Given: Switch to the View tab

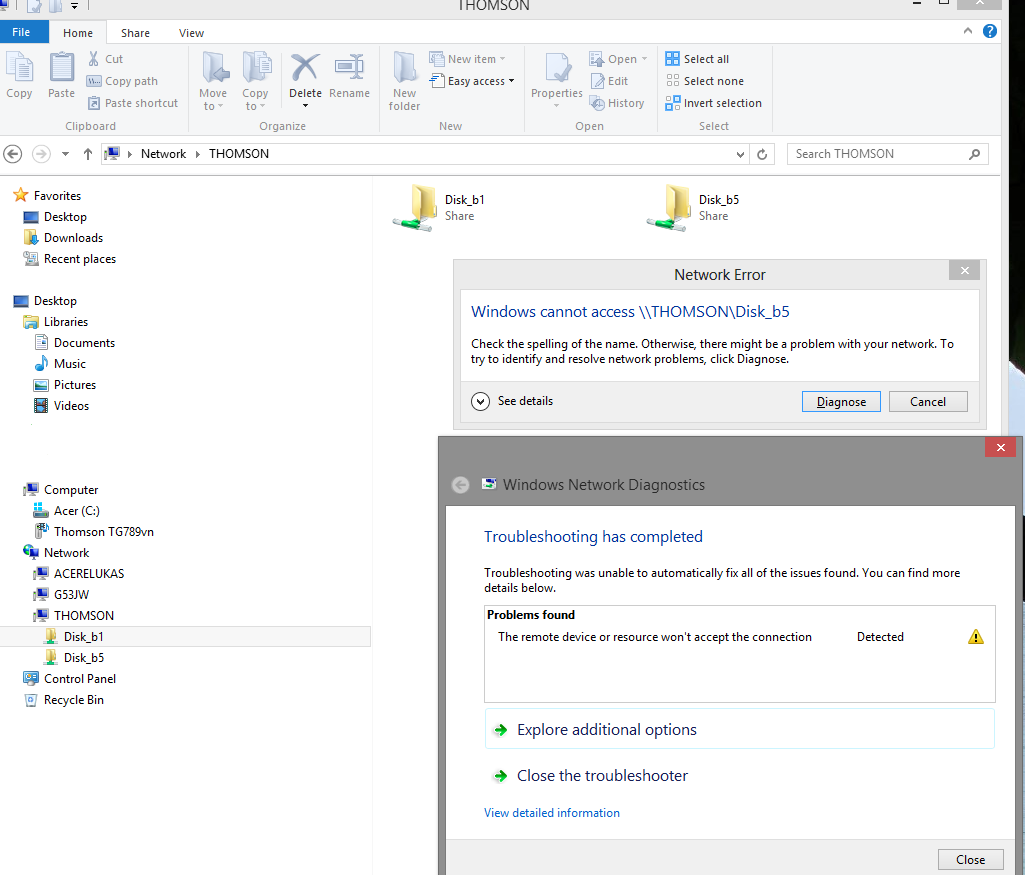Looking at the screenshot, I should pos(192,33).
